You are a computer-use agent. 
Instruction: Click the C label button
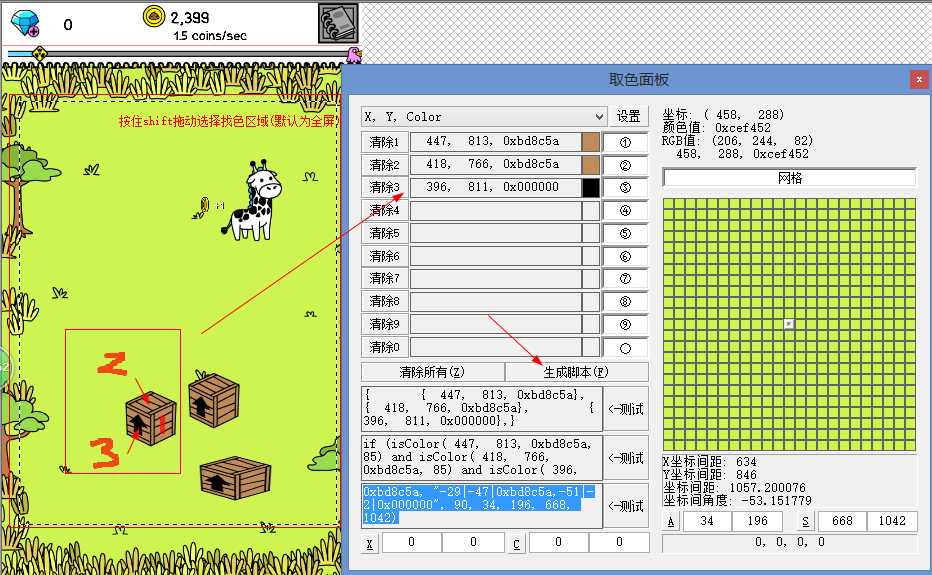click(517, 543)
